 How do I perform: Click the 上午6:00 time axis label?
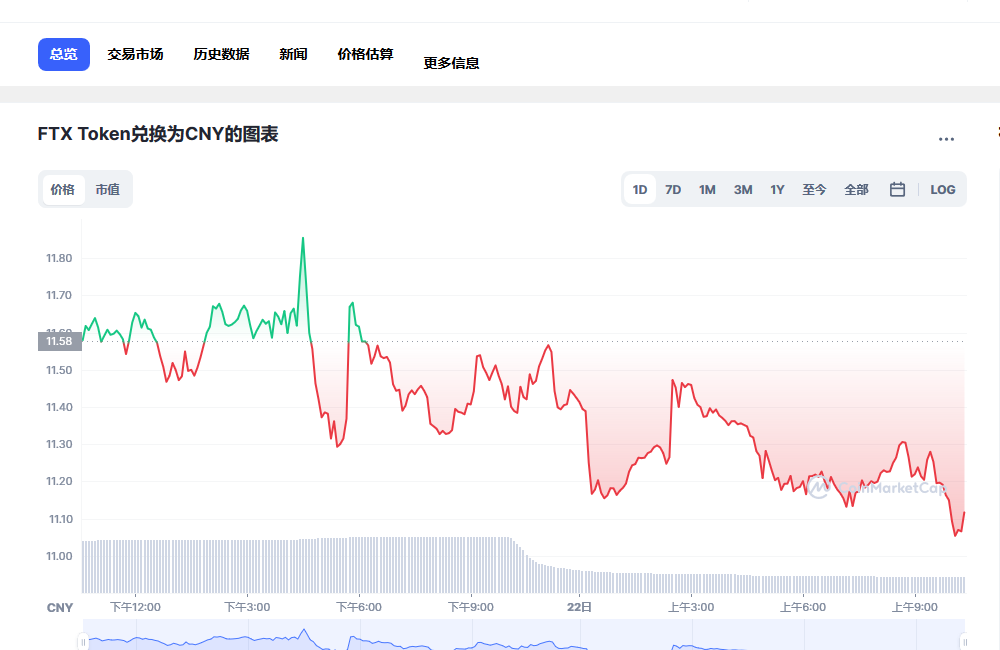(803, 607)
